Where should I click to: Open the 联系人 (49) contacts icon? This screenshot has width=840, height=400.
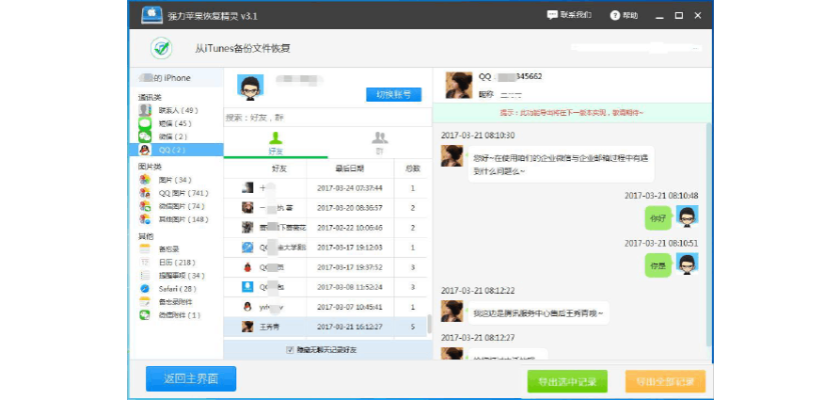click(x=145, y=110)
